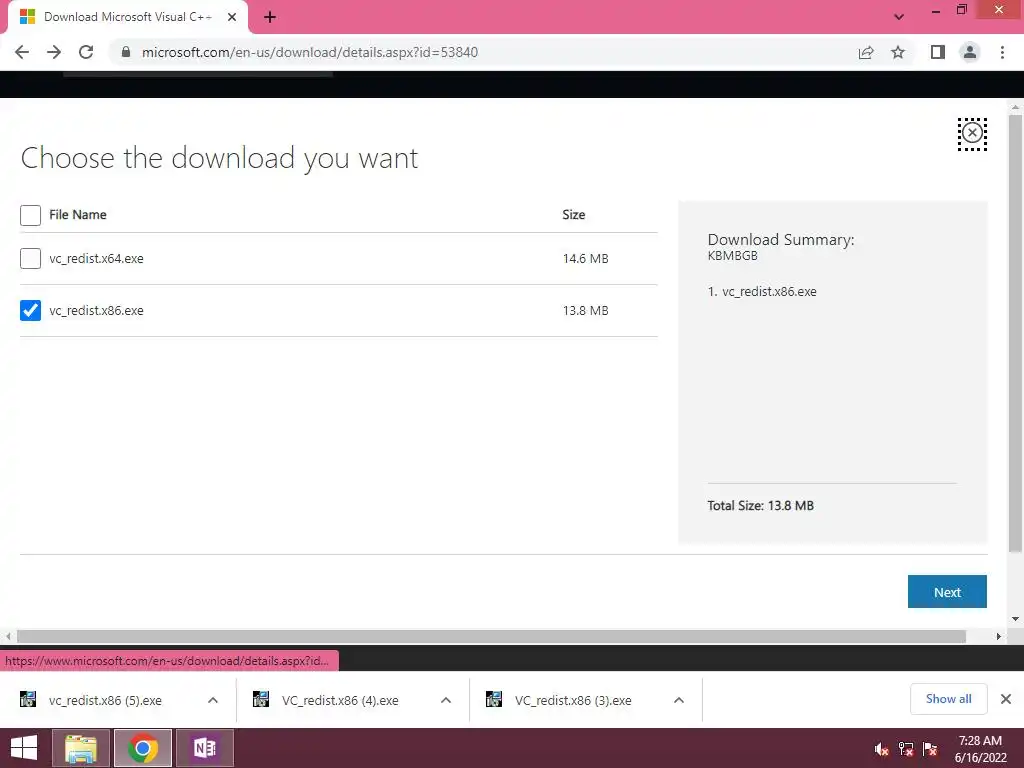Click the address bar URL
This screenshot has width=1024, height=768.
point(310,52)
